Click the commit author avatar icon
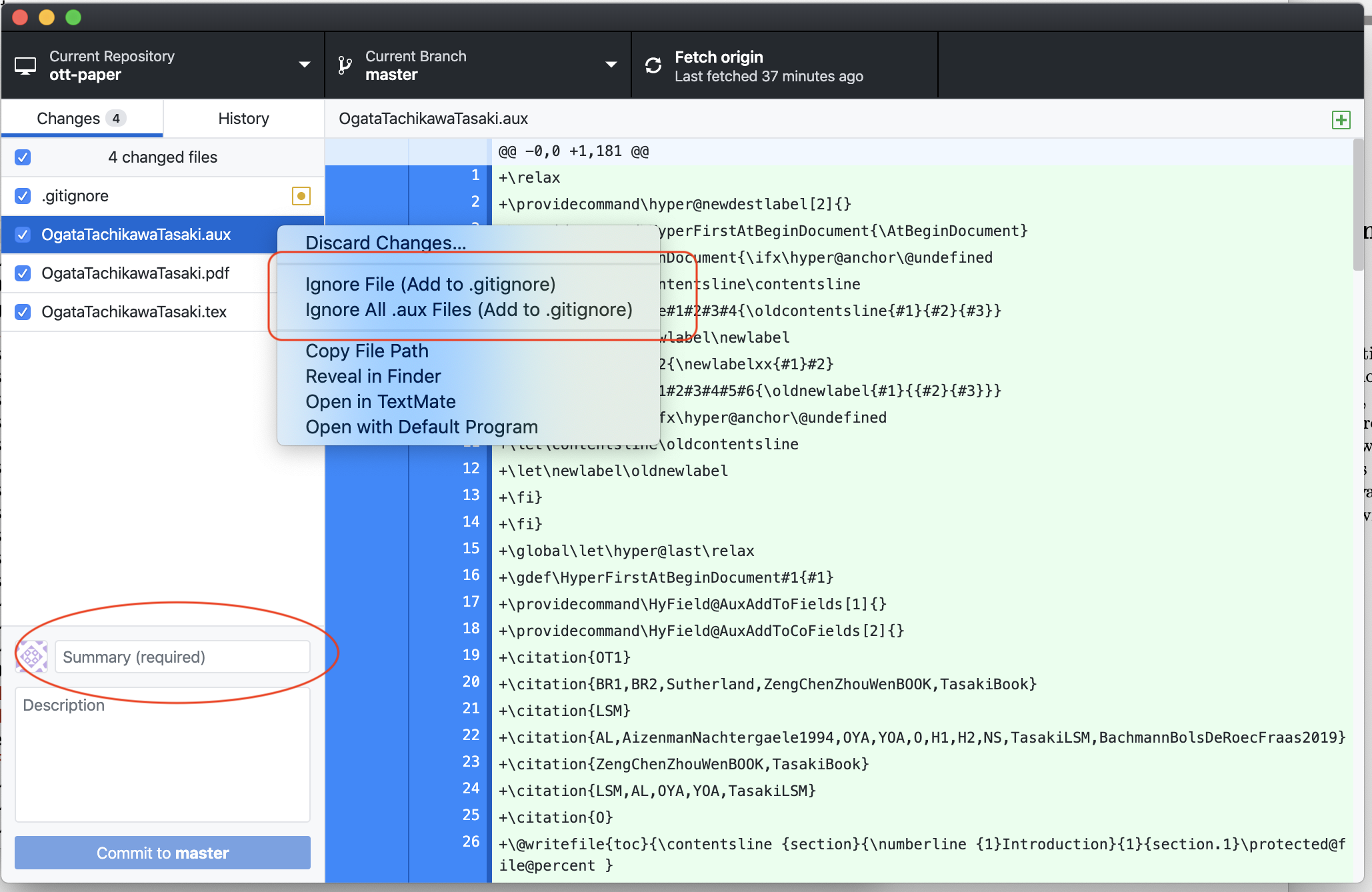 point(32,657)
